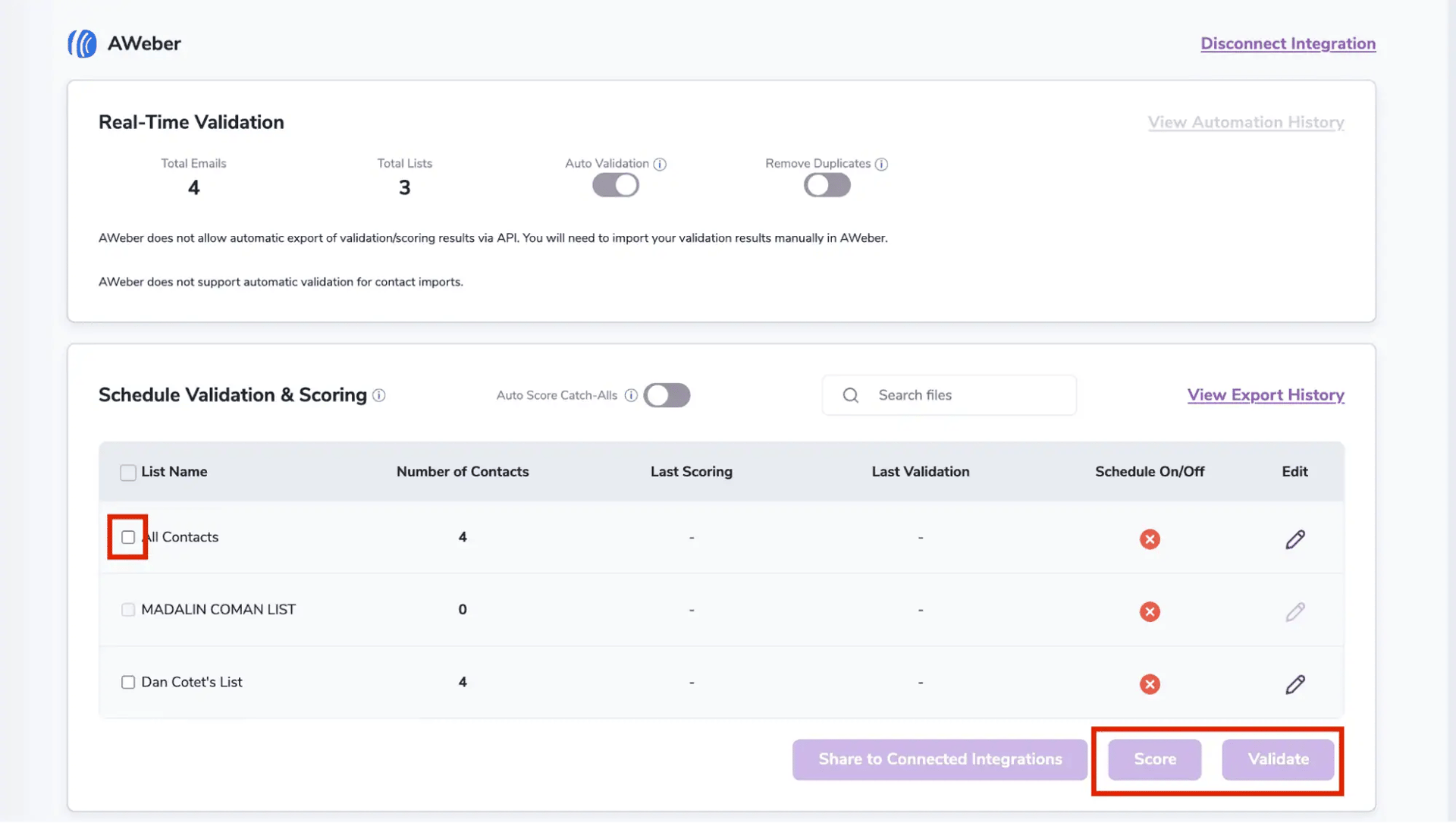Click the edit pencil for Dan Cotet's List
This screenshot has width=1456, height=823.
point(1294,684)
